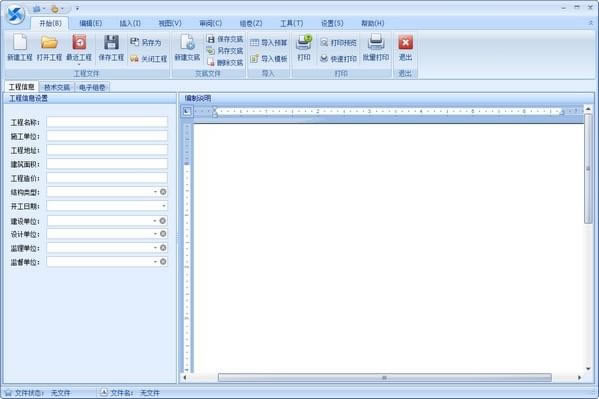Click the 工程名称 input field
The width and height of the screenshot is (599, 399).
(107, 122)
